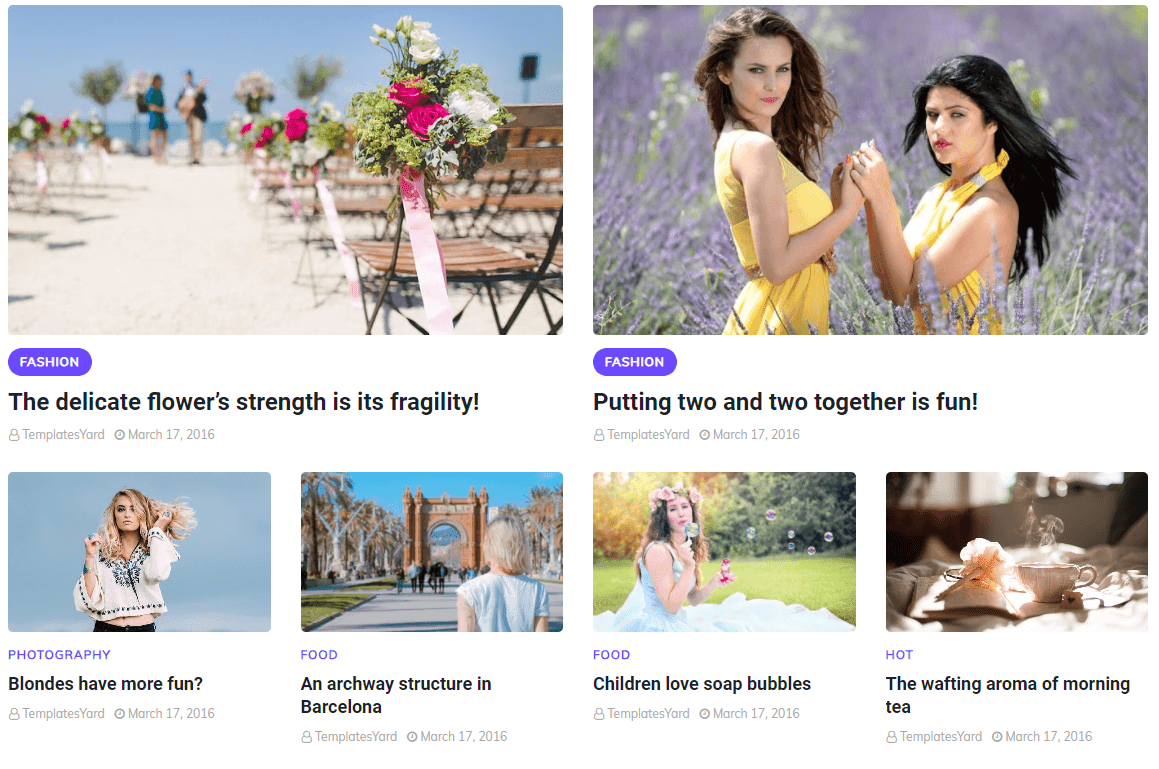The height and width of the screenshot is (769, 1159).
Task: Select FOOD category above soap bubbles post
Action: tap(611, 655)
